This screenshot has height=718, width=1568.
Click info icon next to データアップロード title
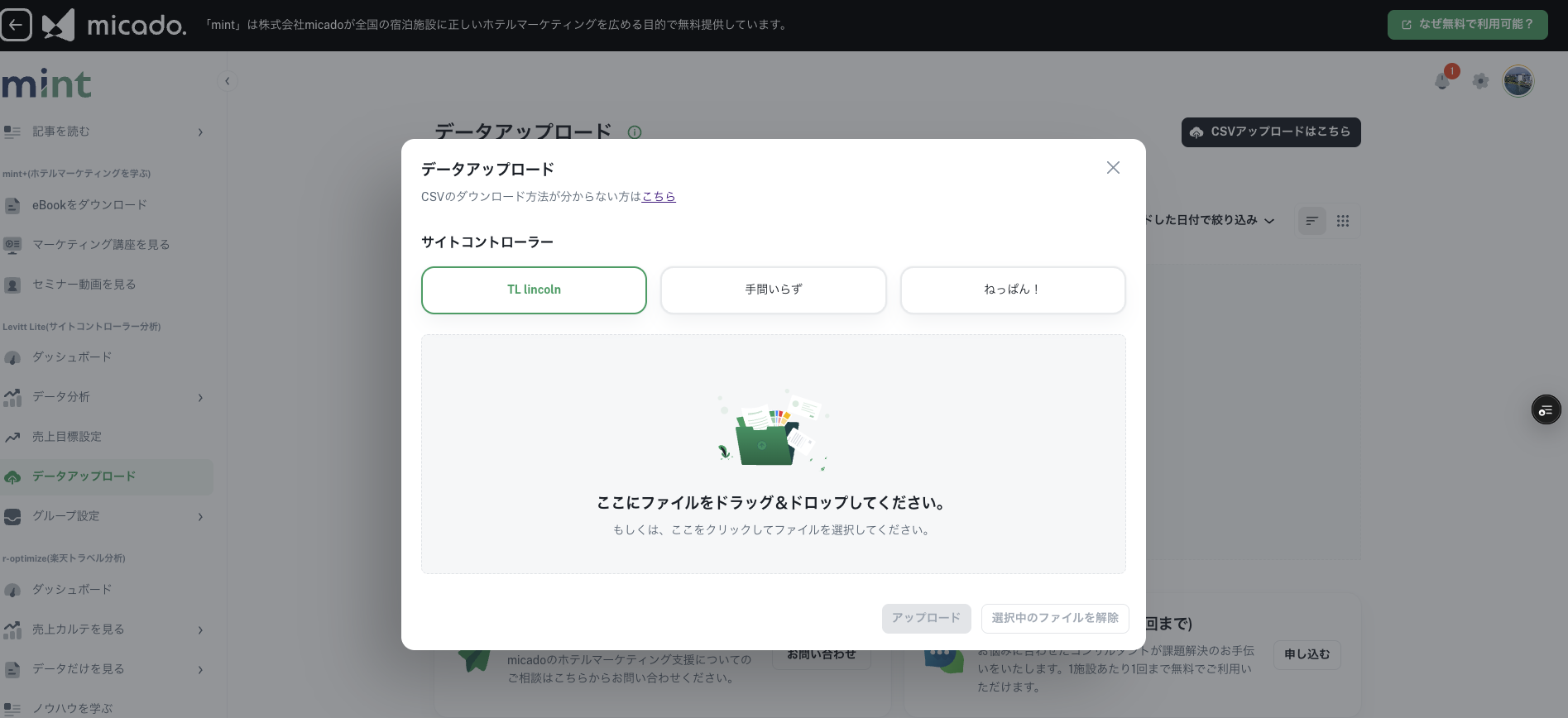pos(635,132)
